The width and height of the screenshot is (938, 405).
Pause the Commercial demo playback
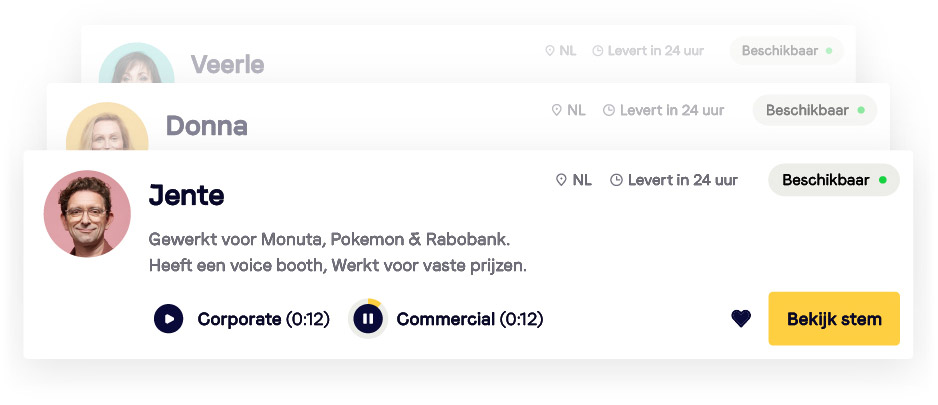pyautogui.click(x=367, y=319)
